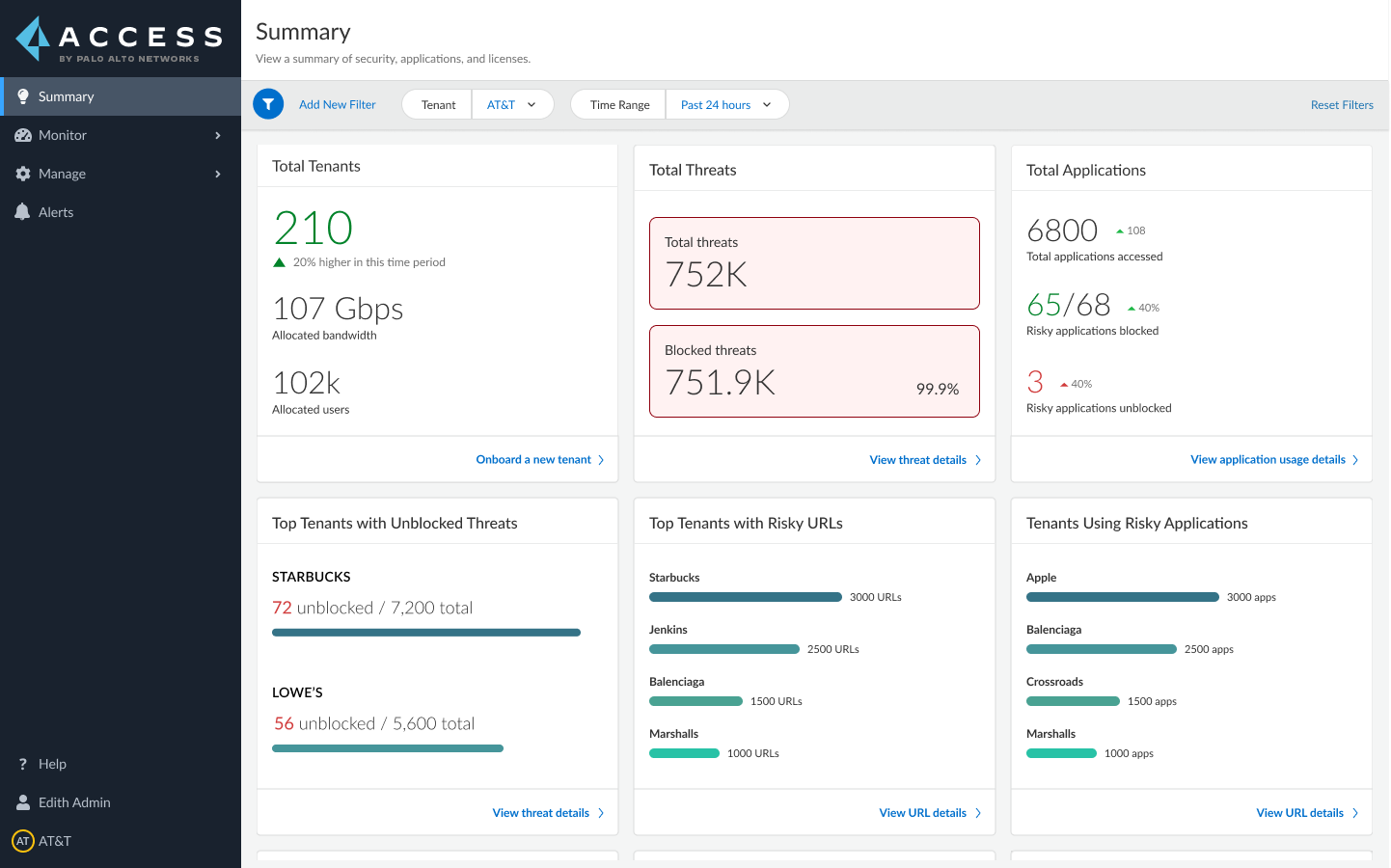
Task: Go to the Alerts section
Action: pyautogui.click(x=121, y=212)
